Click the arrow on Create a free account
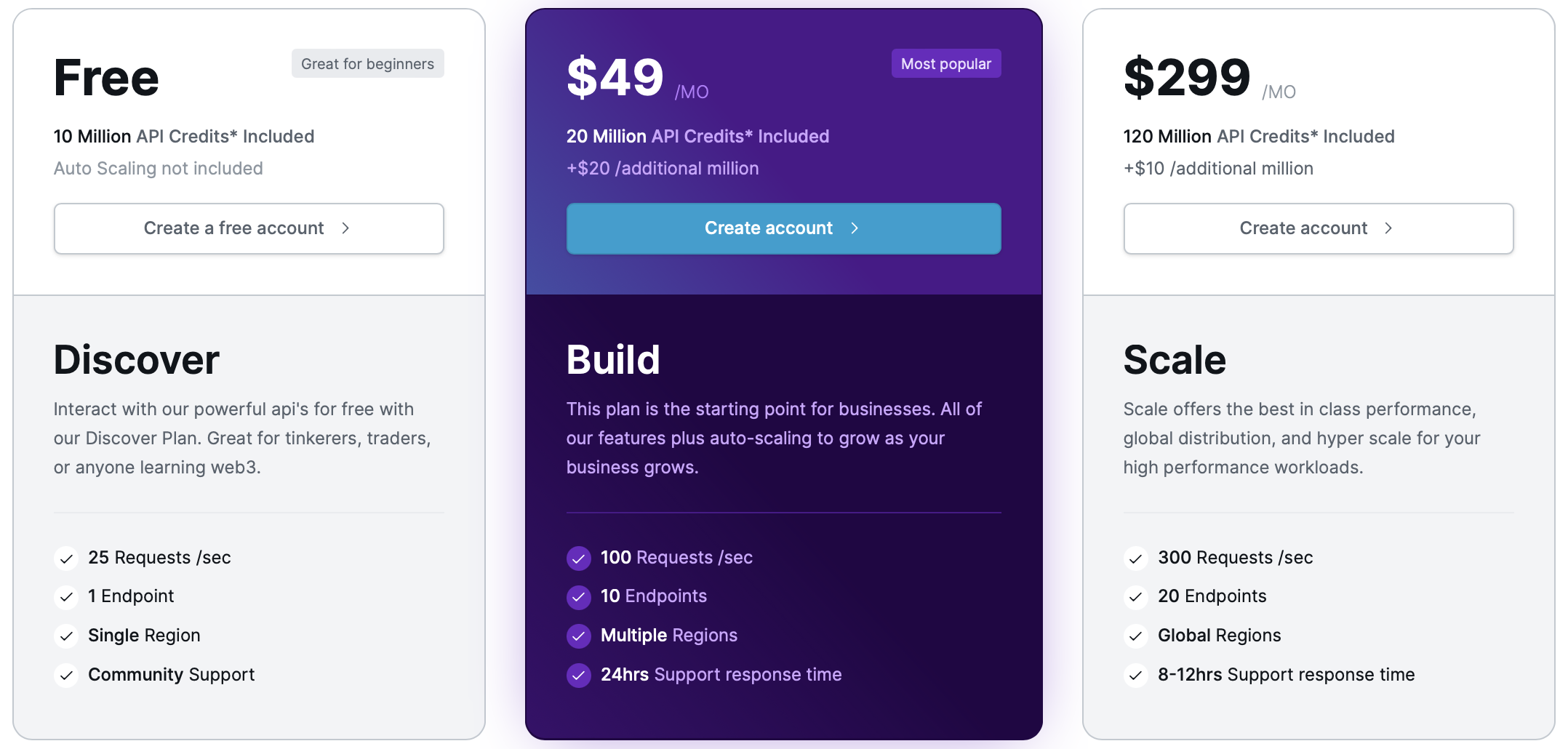Viewport: 1568px width, 749px height. coord(345,228)
